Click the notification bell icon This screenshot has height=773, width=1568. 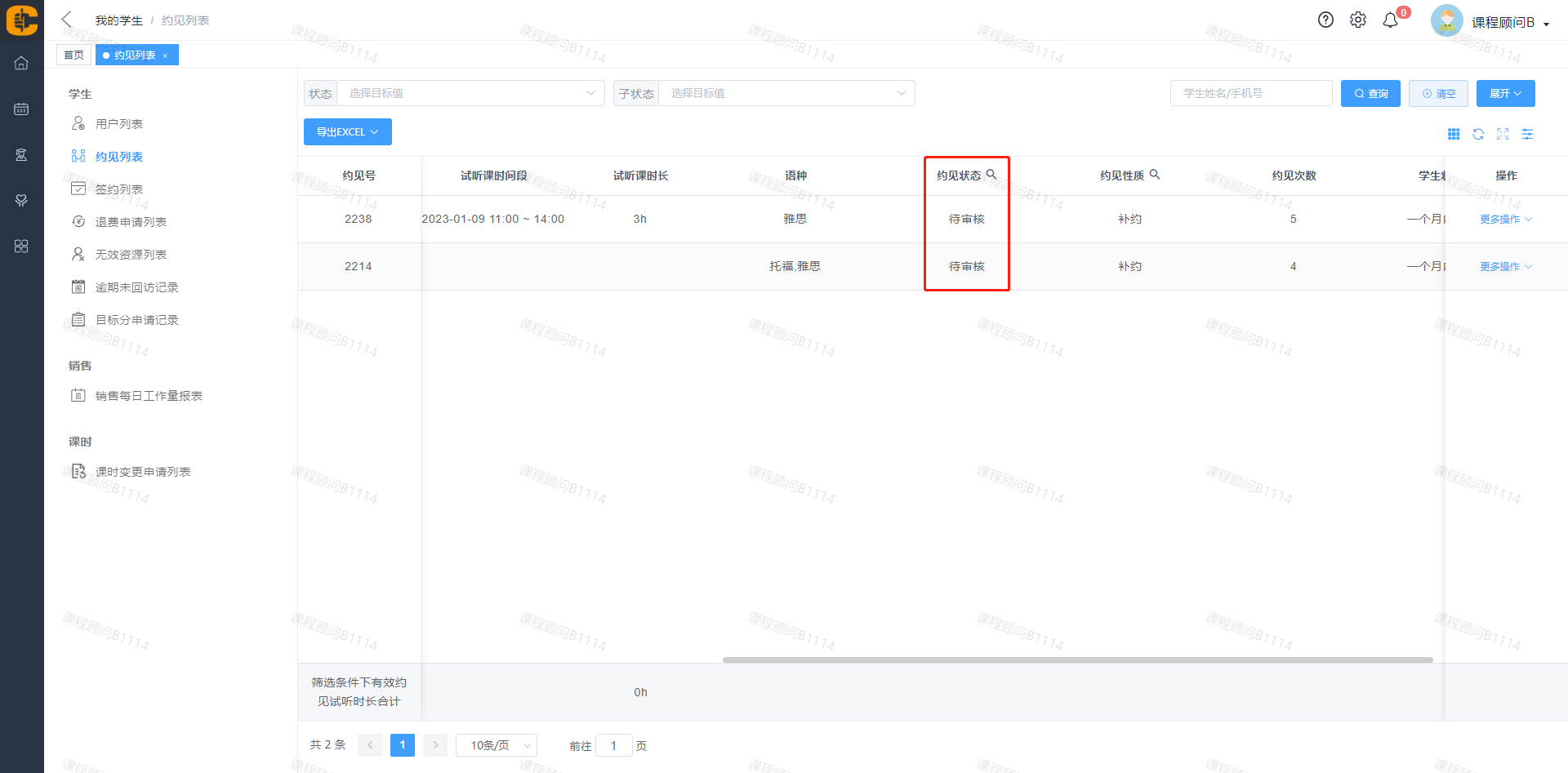click(1390, 20)
